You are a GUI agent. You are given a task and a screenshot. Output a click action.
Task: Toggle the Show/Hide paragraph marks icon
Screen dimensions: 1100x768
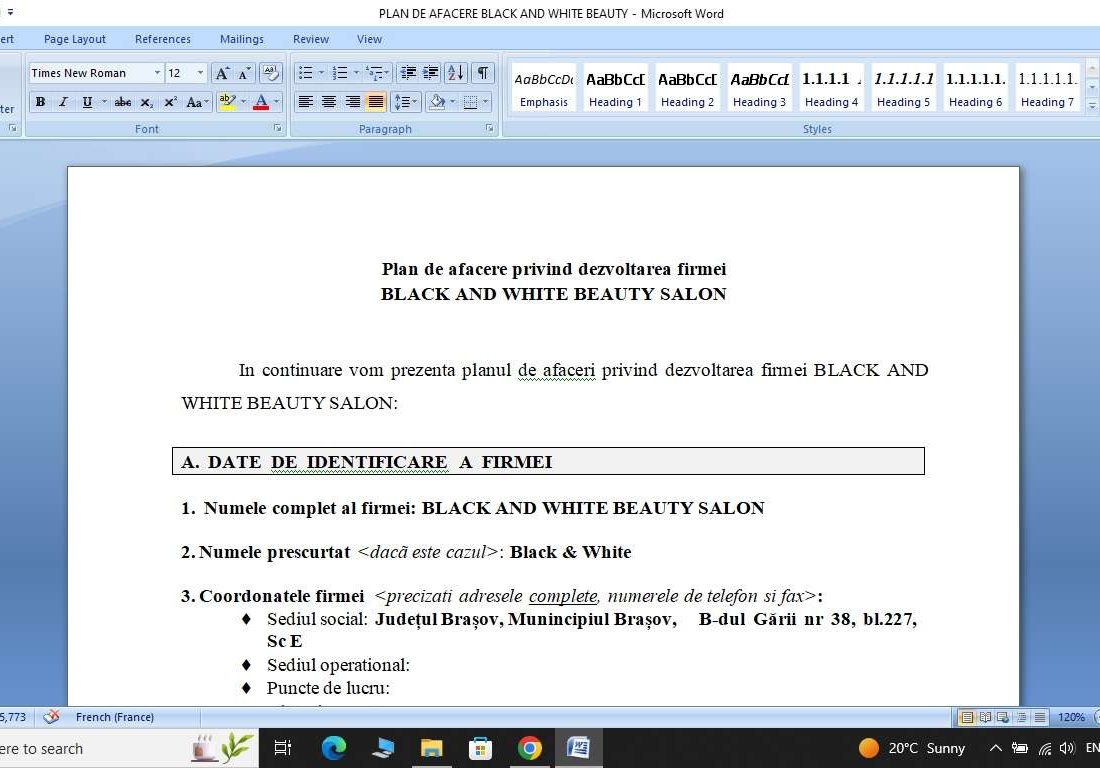[481, 73]
